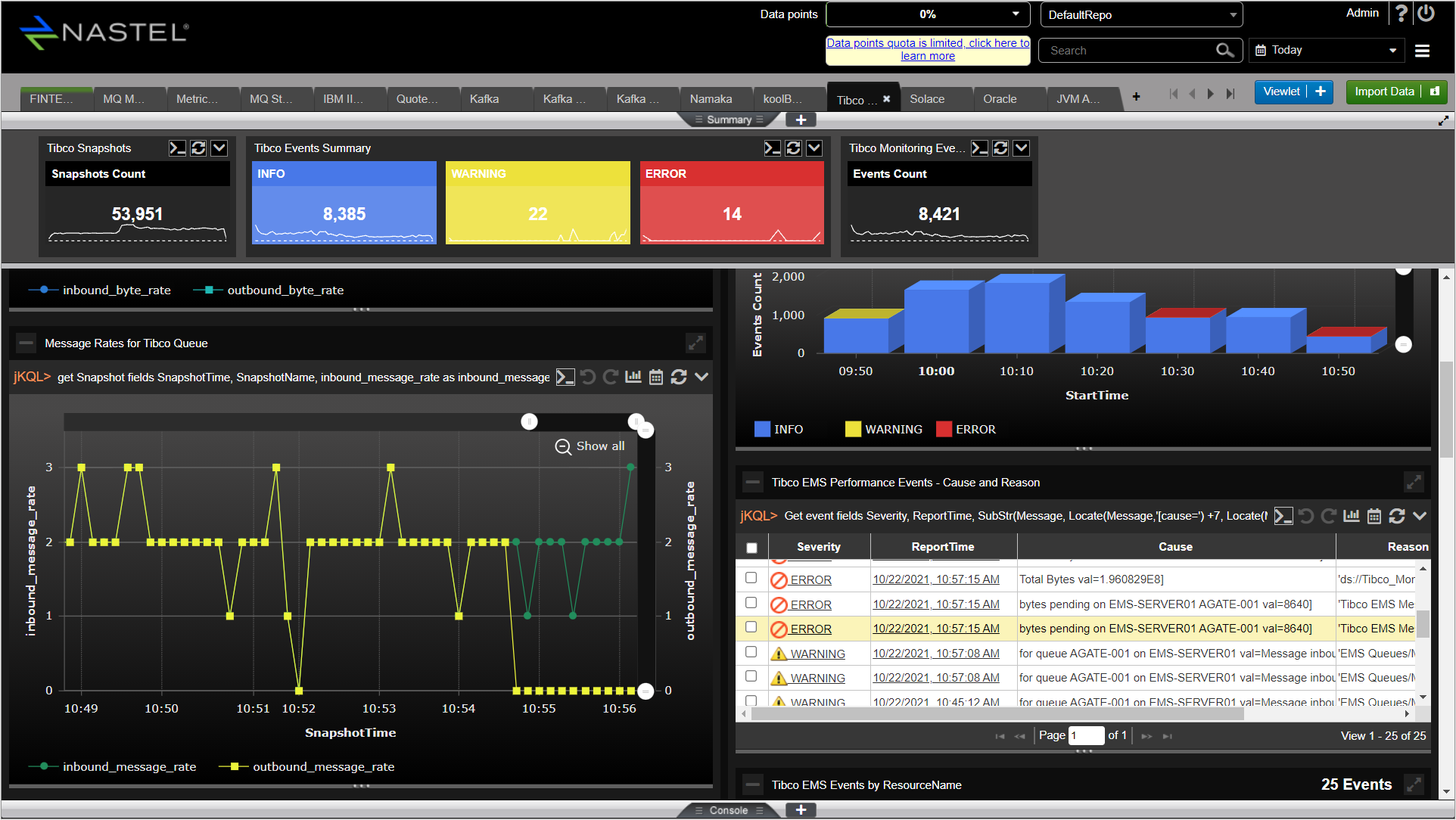Jump to last dashboard tab arrow
1456x820 pixels.
point(1230,94)
